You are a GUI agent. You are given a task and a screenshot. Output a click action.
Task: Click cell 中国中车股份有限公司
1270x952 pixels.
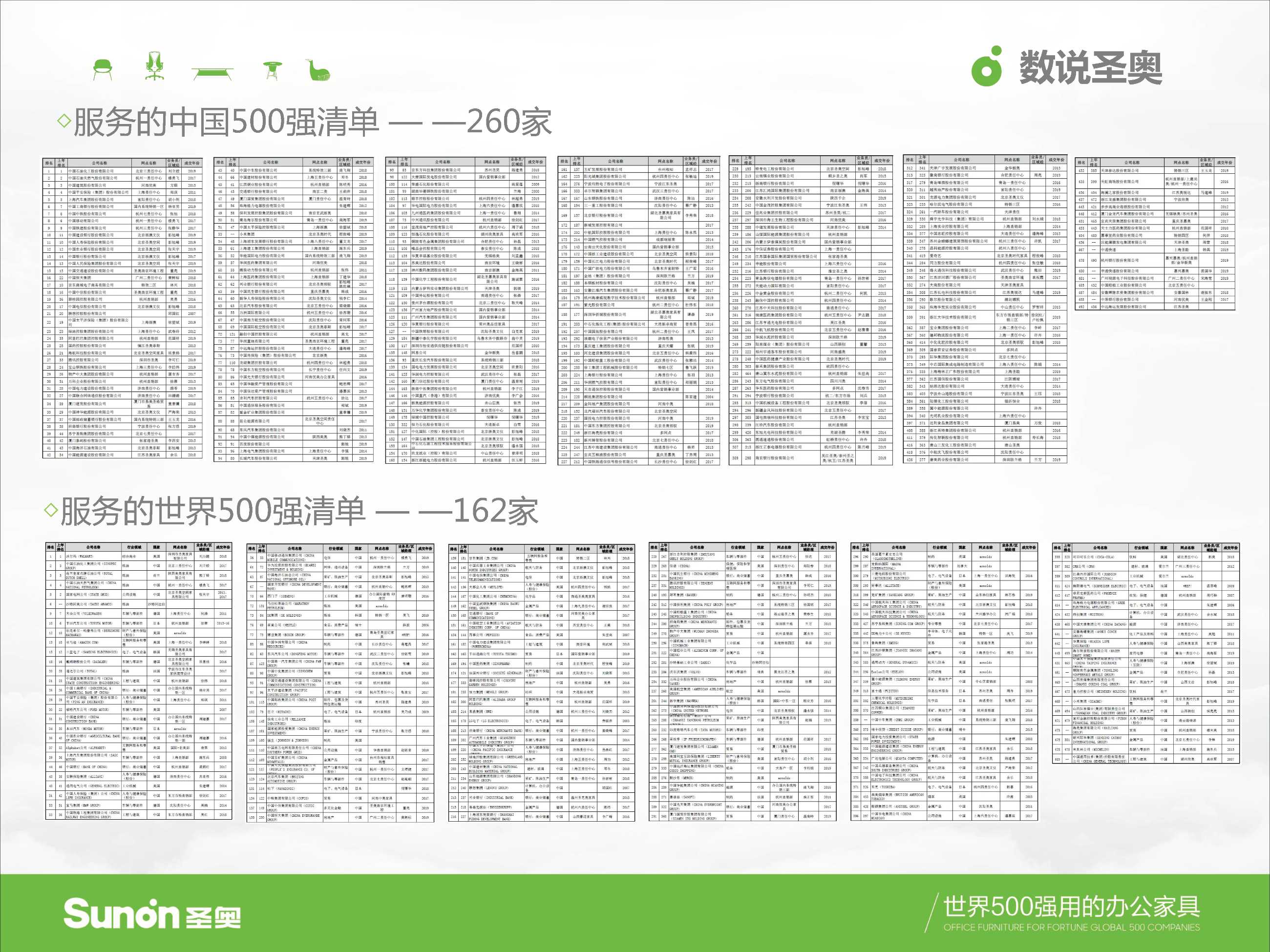(271, 170)
